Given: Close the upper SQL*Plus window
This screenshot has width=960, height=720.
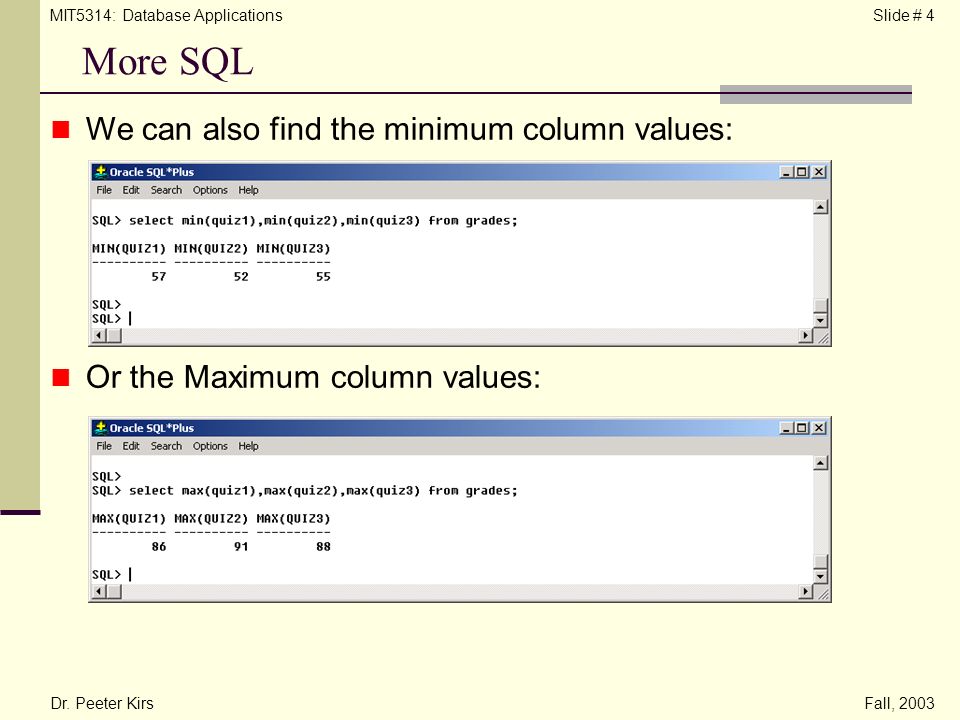Looking at the screenshot, I should (x=819, y=172).
